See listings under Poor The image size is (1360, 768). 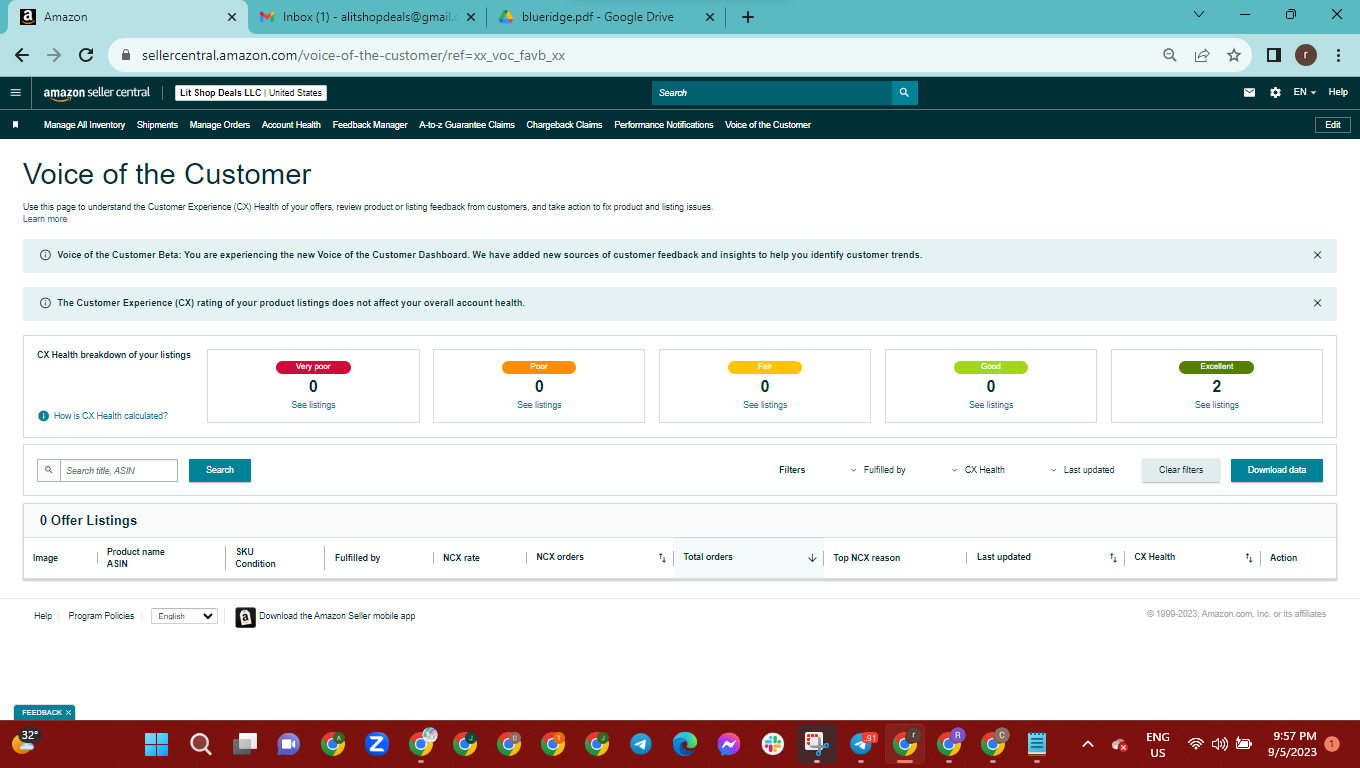(539, 405)
